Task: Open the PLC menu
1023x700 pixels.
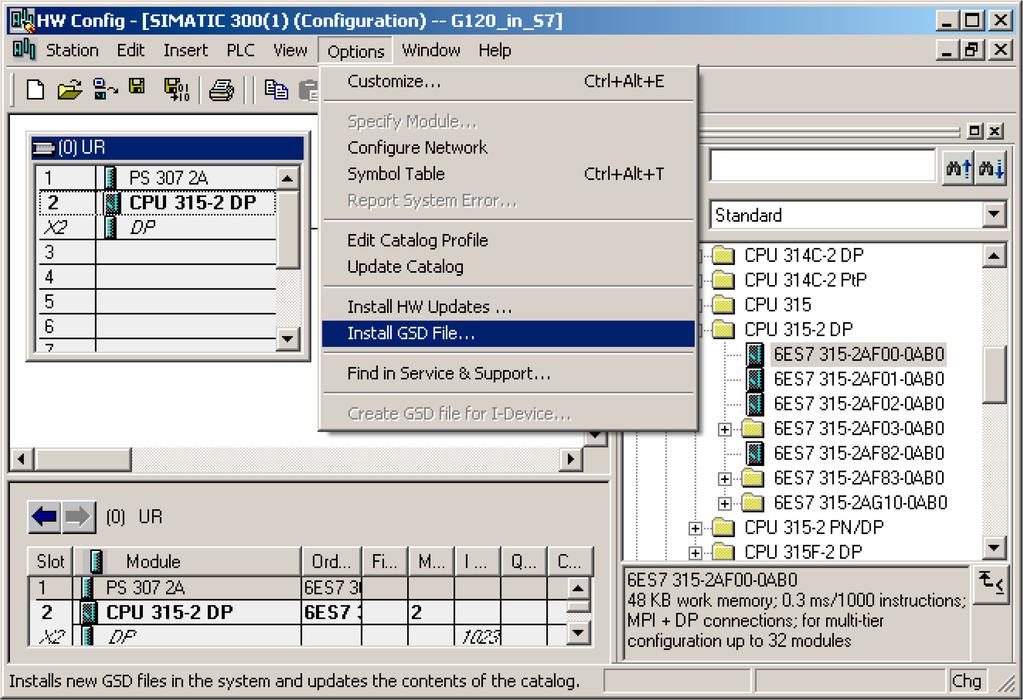Action: [x=240, y=50]
